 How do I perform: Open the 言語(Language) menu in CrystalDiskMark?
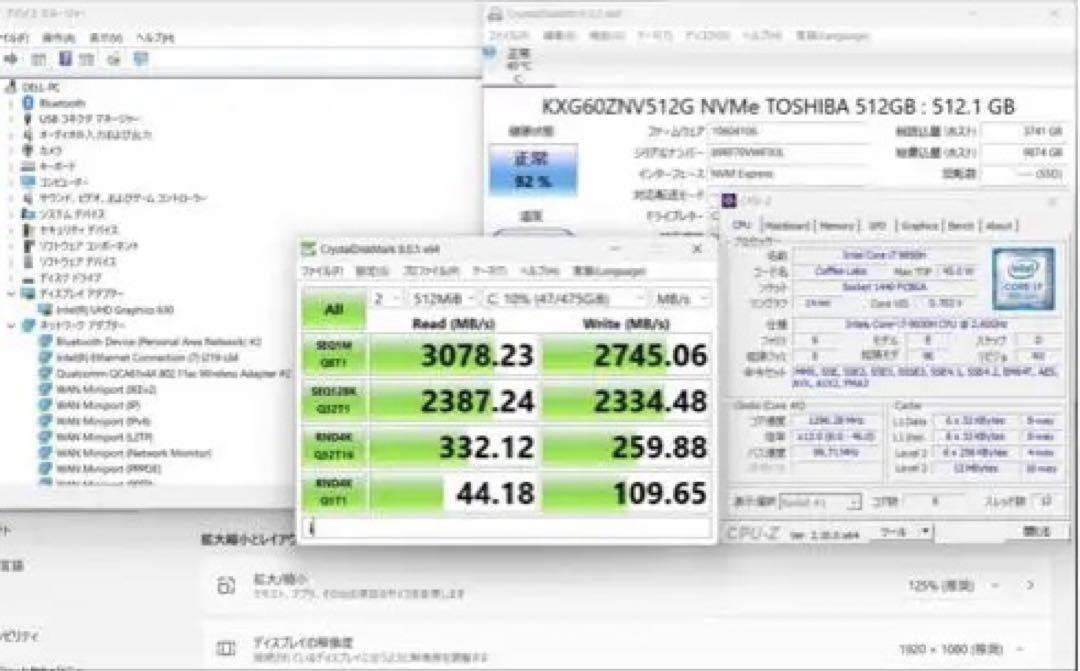coord(609,271)
